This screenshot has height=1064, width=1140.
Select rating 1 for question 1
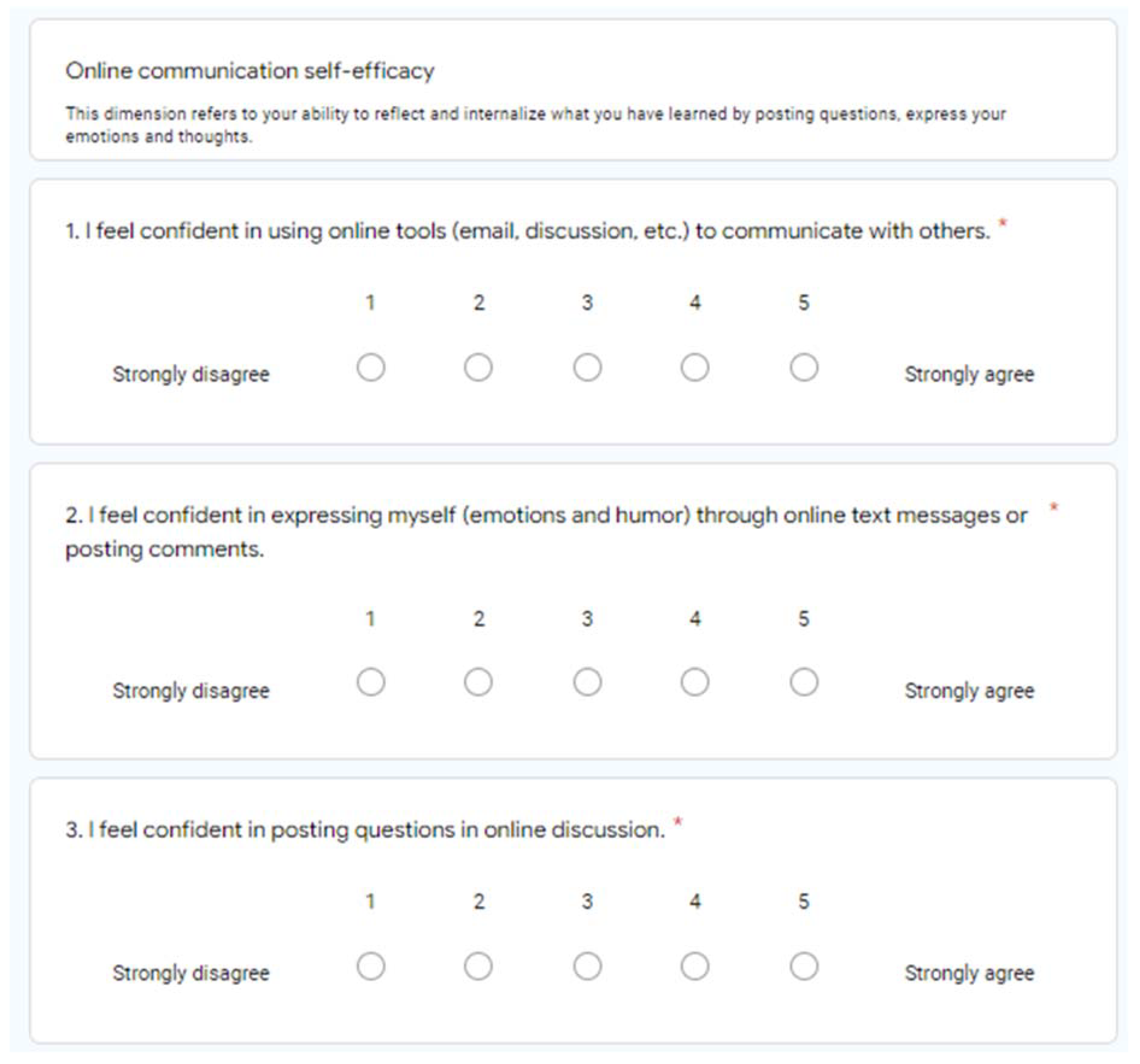(371, 367)
